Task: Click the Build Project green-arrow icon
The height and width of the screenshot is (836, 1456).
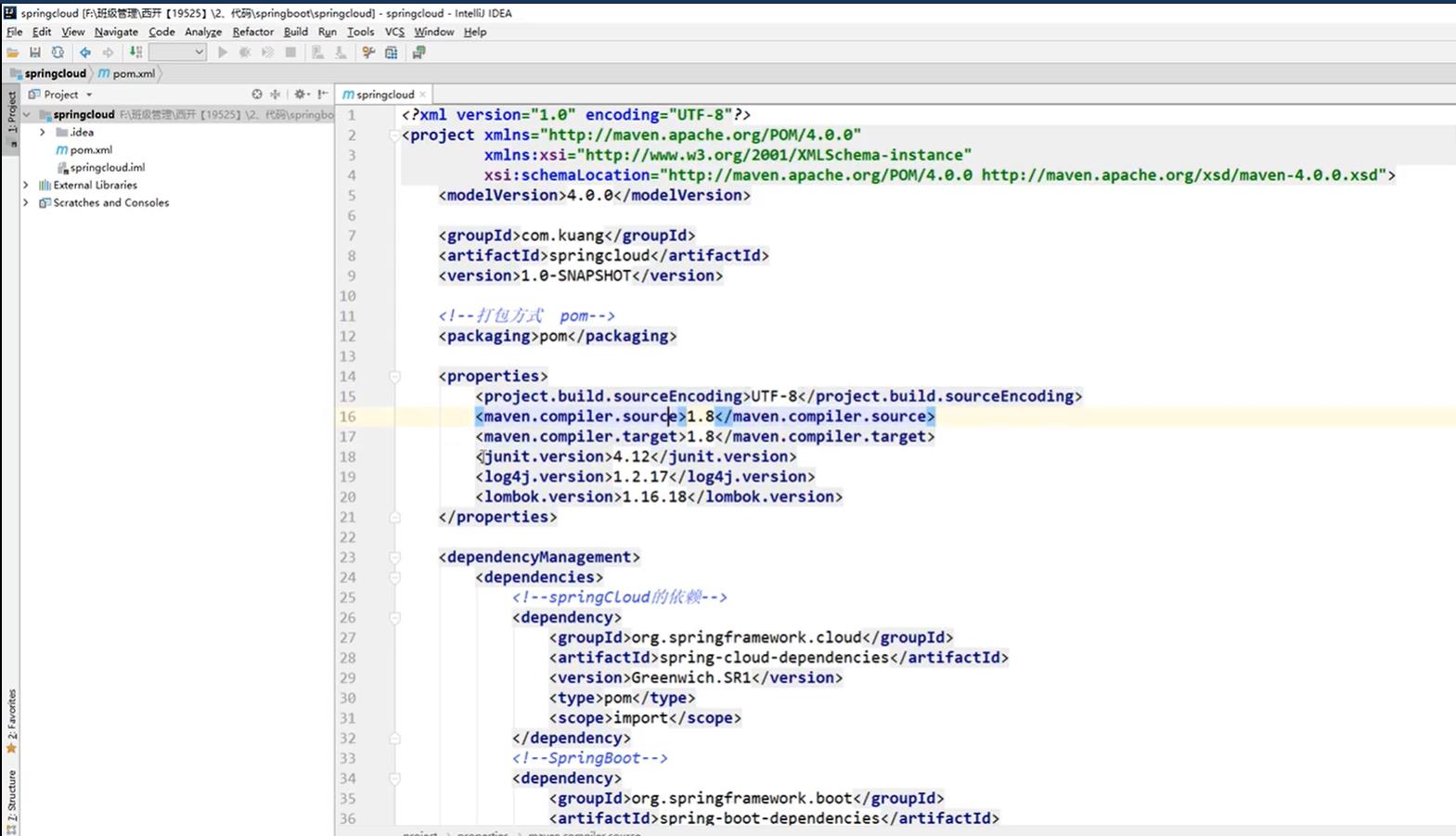Action: (x=135, y=53)
